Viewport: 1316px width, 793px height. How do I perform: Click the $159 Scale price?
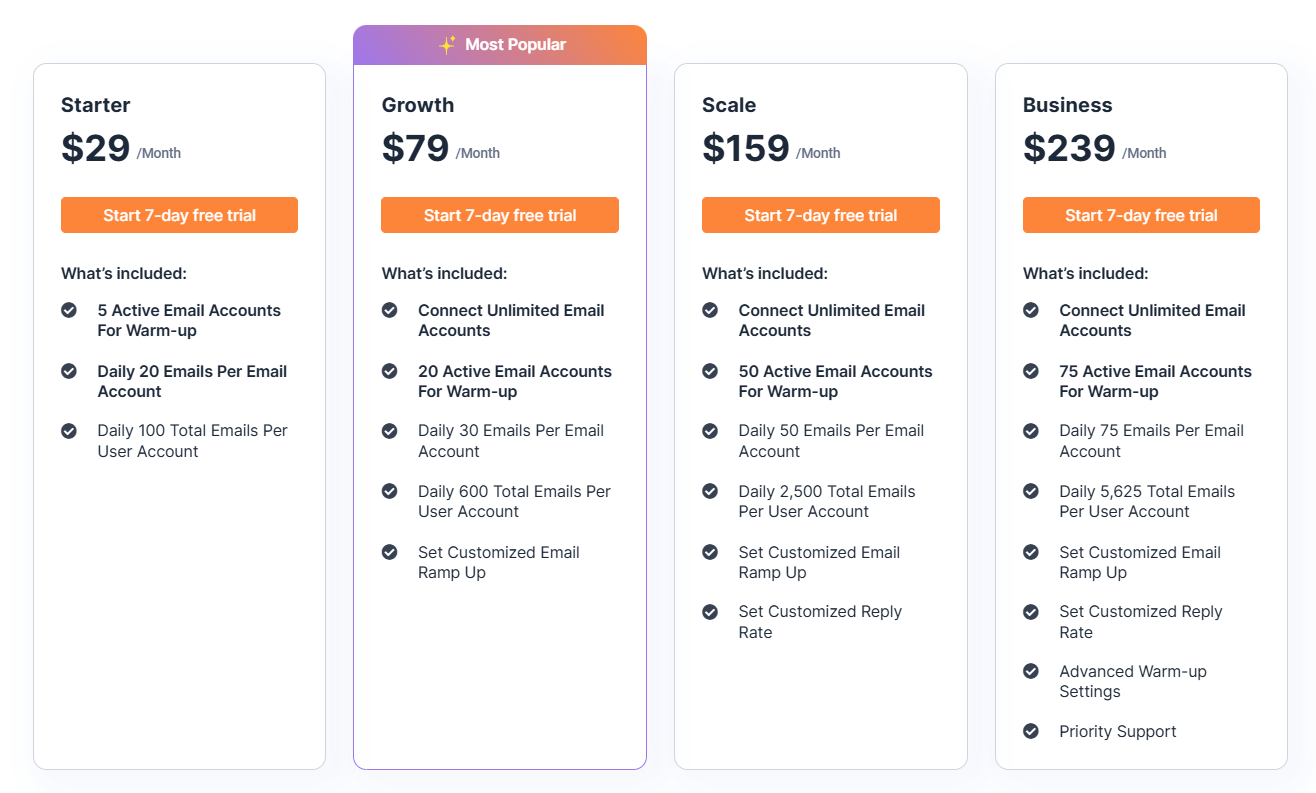point(746,148)
